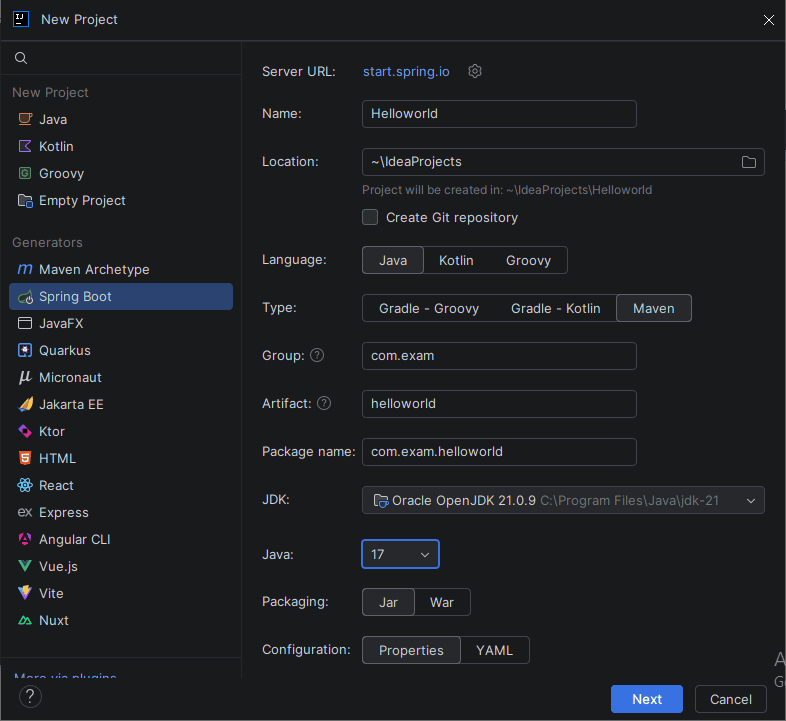The image size is (786, 721).
Task: Click the Nuxt mountain icon
Action: coord(25,621)
